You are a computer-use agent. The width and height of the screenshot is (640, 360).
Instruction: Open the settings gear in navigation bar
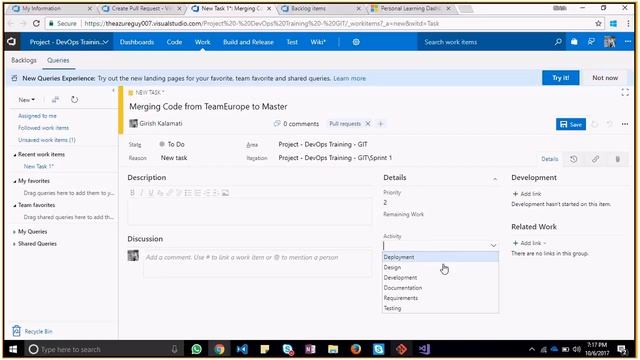pyautogui.click(x=356, y=42)
